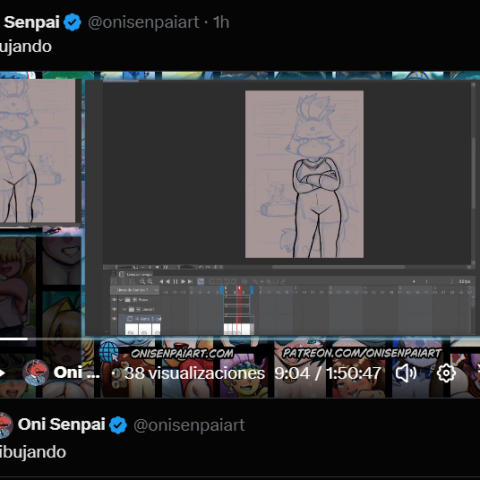Viewport: 480px width, 480px height.
Task: Open the Línea de tiempo panel tab
Action: pos(136,274)
